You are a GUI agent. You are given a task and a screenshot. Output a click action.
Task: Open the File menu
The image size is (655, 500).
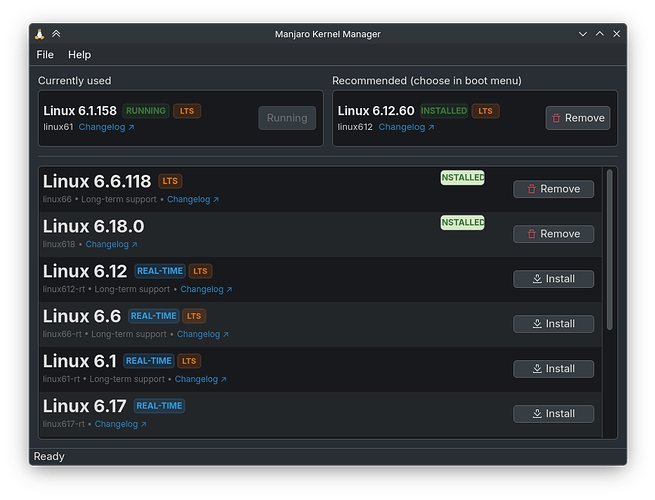45,55
